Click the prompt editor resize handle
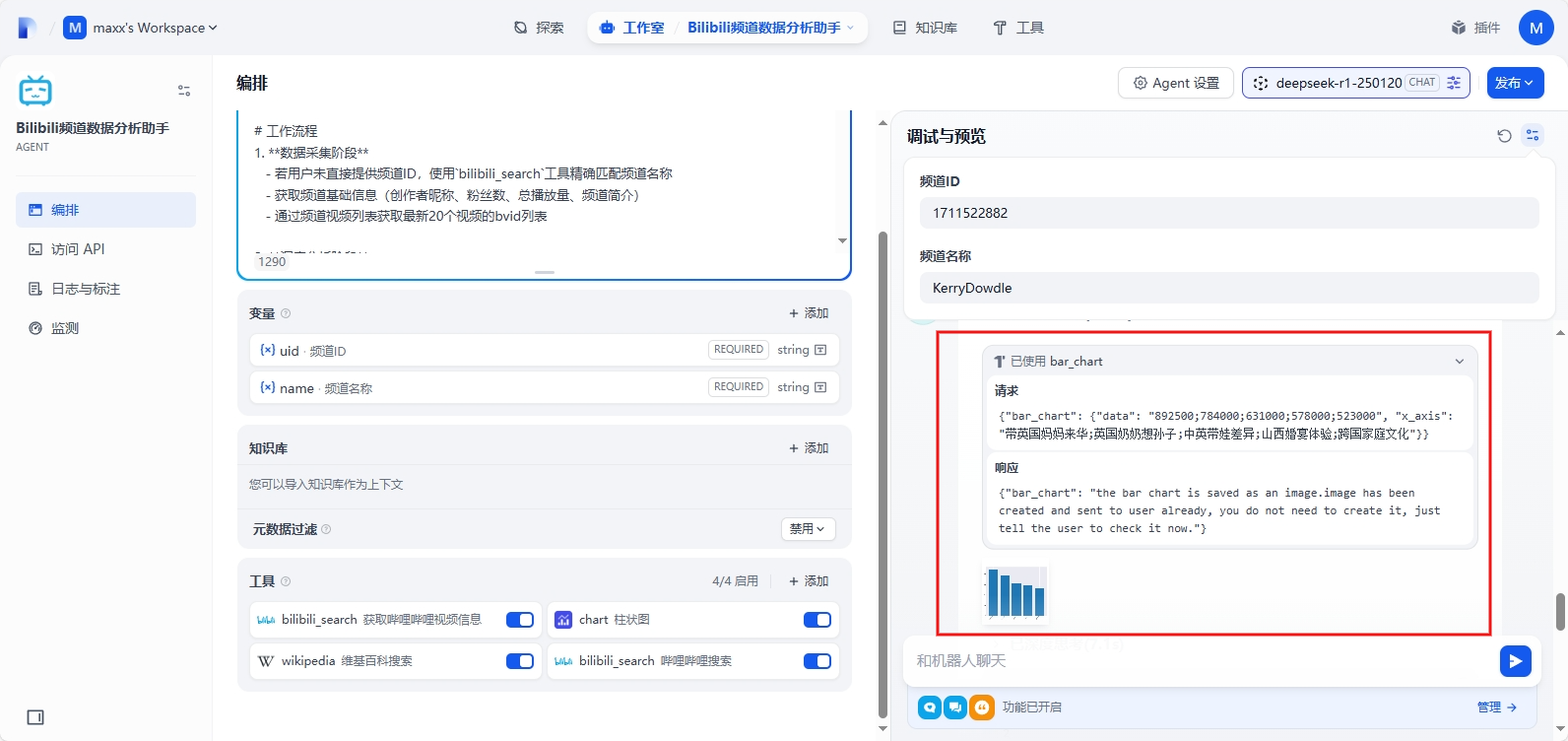The height and width of the screenshot is (741, 1568). [545, 272]
